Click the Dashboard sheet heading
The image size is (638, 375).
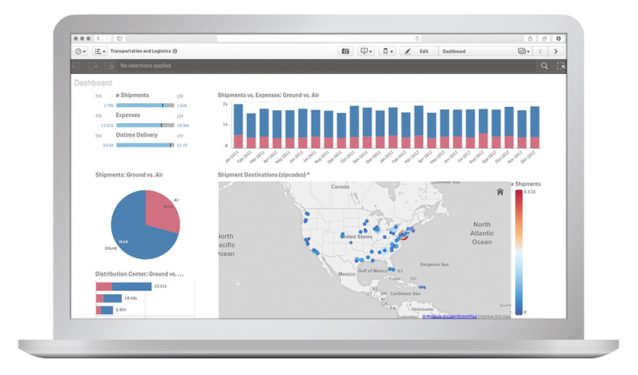coord(93,83)
